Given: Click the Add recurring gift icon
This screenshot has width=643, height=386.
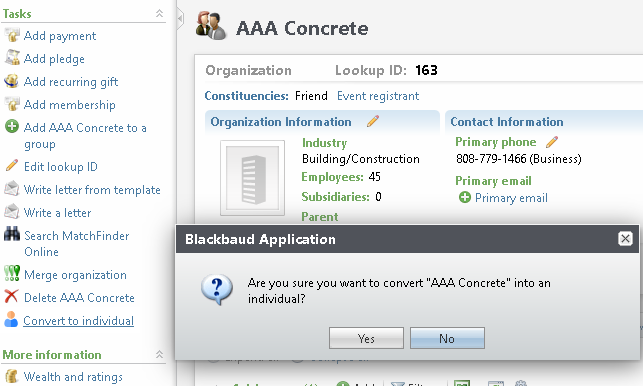Looking at the screenshot, I should pos(11,81).
